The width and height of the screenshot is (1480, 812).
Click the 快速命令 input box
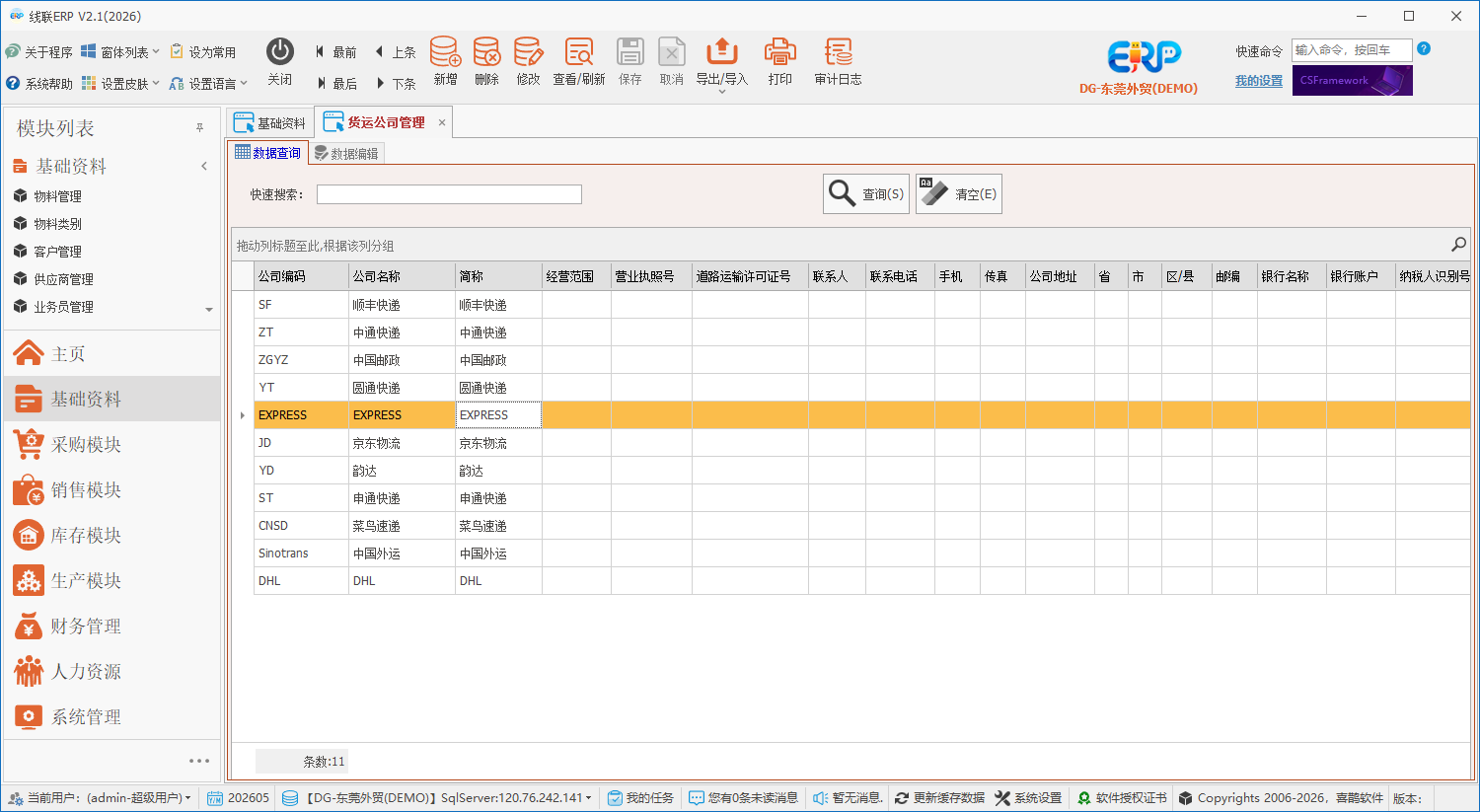click(x=1351, y=50)
